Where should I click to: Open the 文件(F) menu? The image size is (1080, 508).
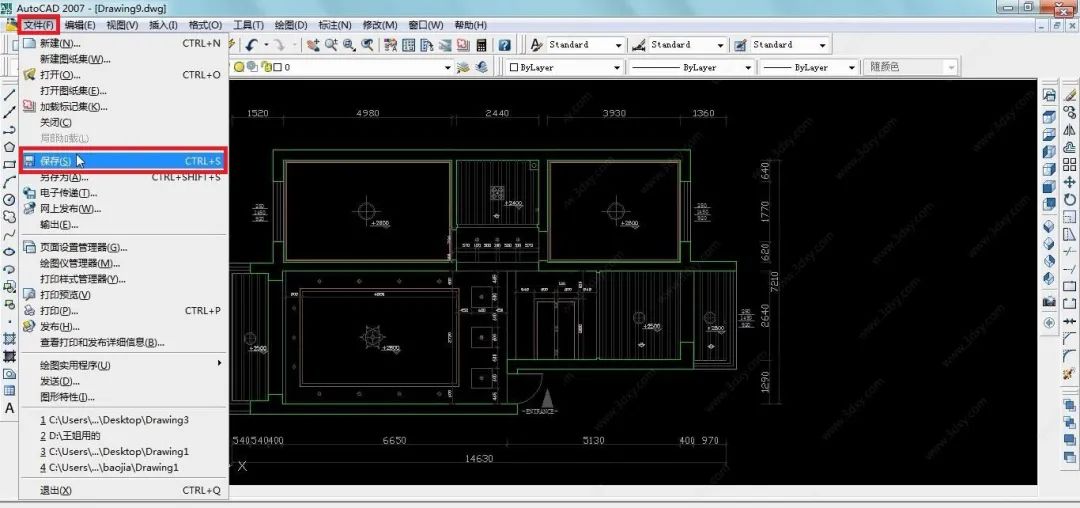click(39, 25)
